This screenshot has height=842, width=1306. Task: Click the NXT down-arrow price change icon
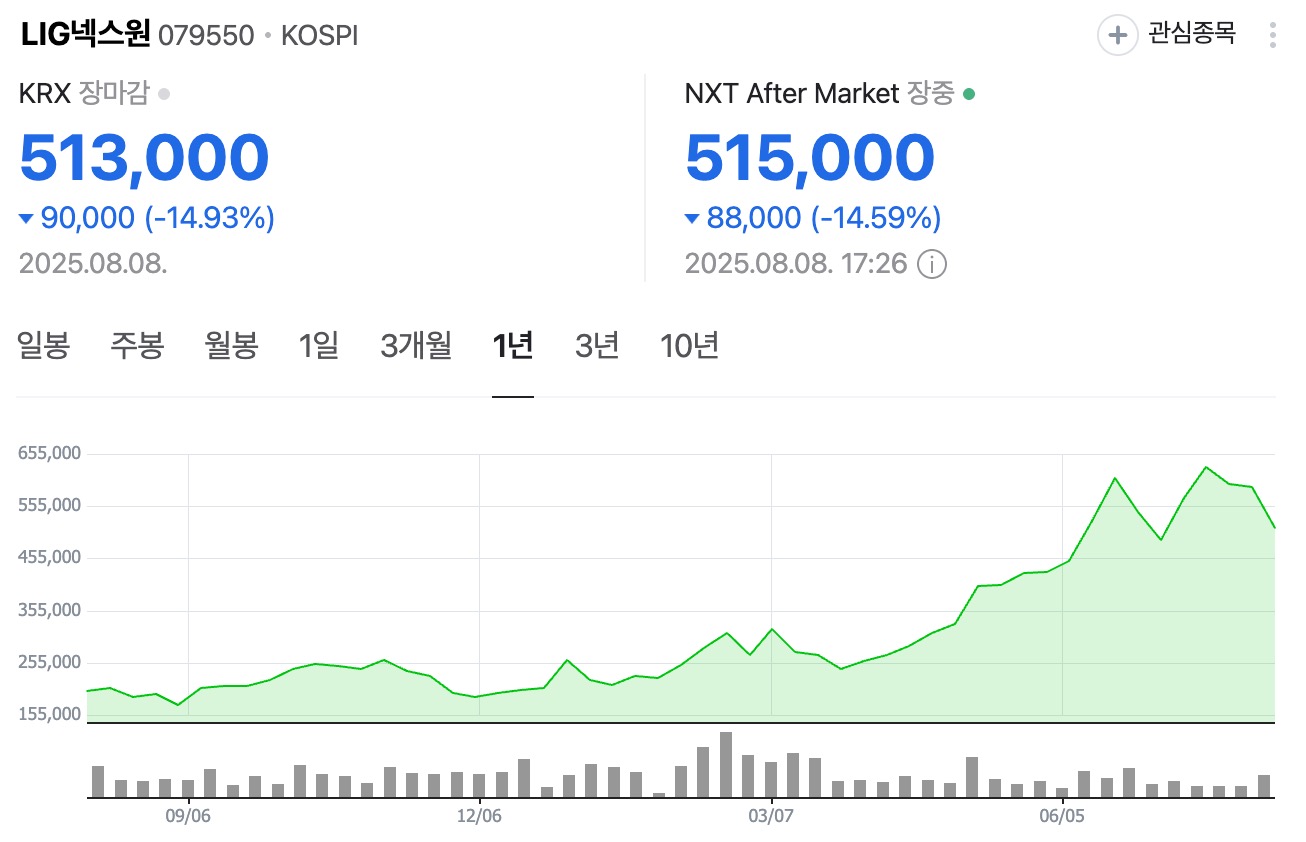point(692,218)
